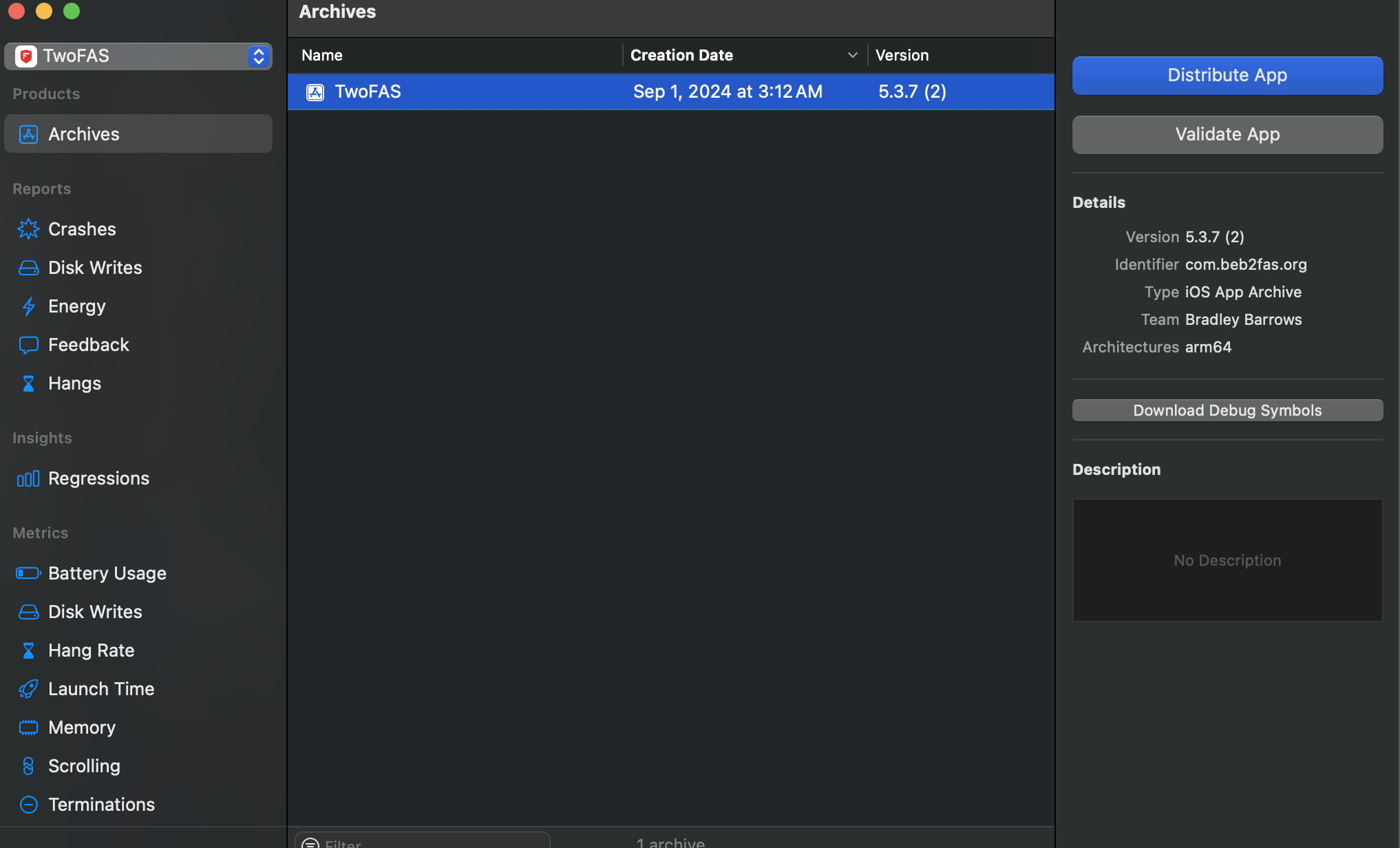This screenshot has height=848, width=1400.
Task: Click the No Description text box
Action: [x=1227, y=560]
